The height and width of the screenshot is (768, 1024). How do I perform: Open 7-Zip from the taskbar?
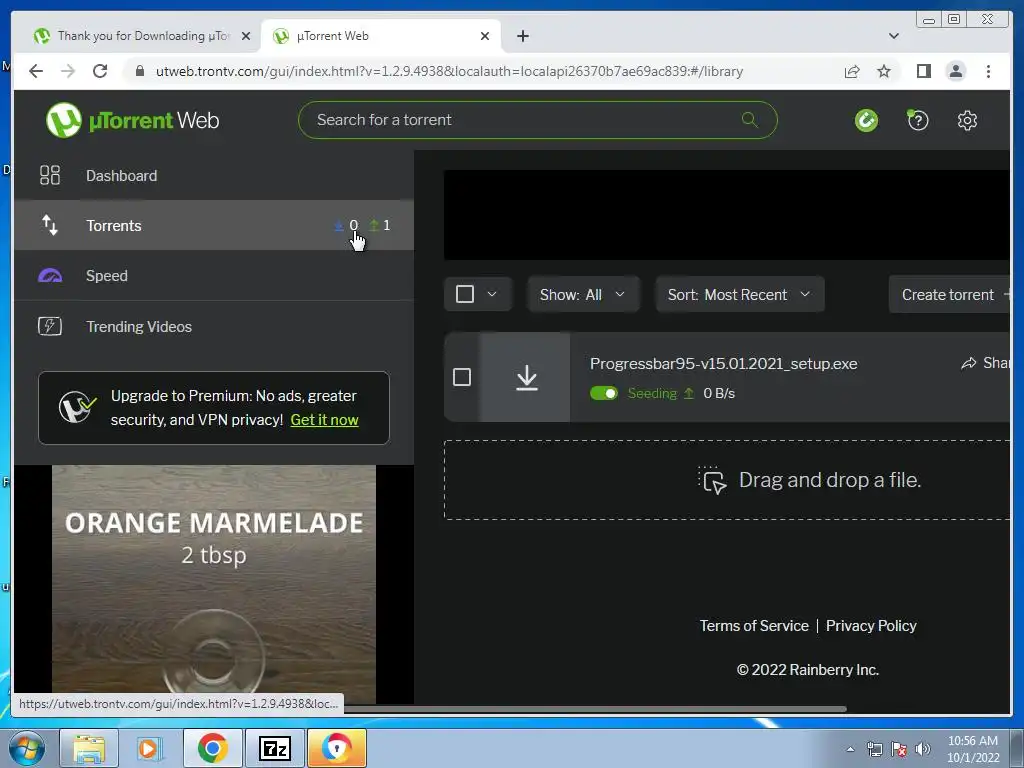click(x=274, y=748)
